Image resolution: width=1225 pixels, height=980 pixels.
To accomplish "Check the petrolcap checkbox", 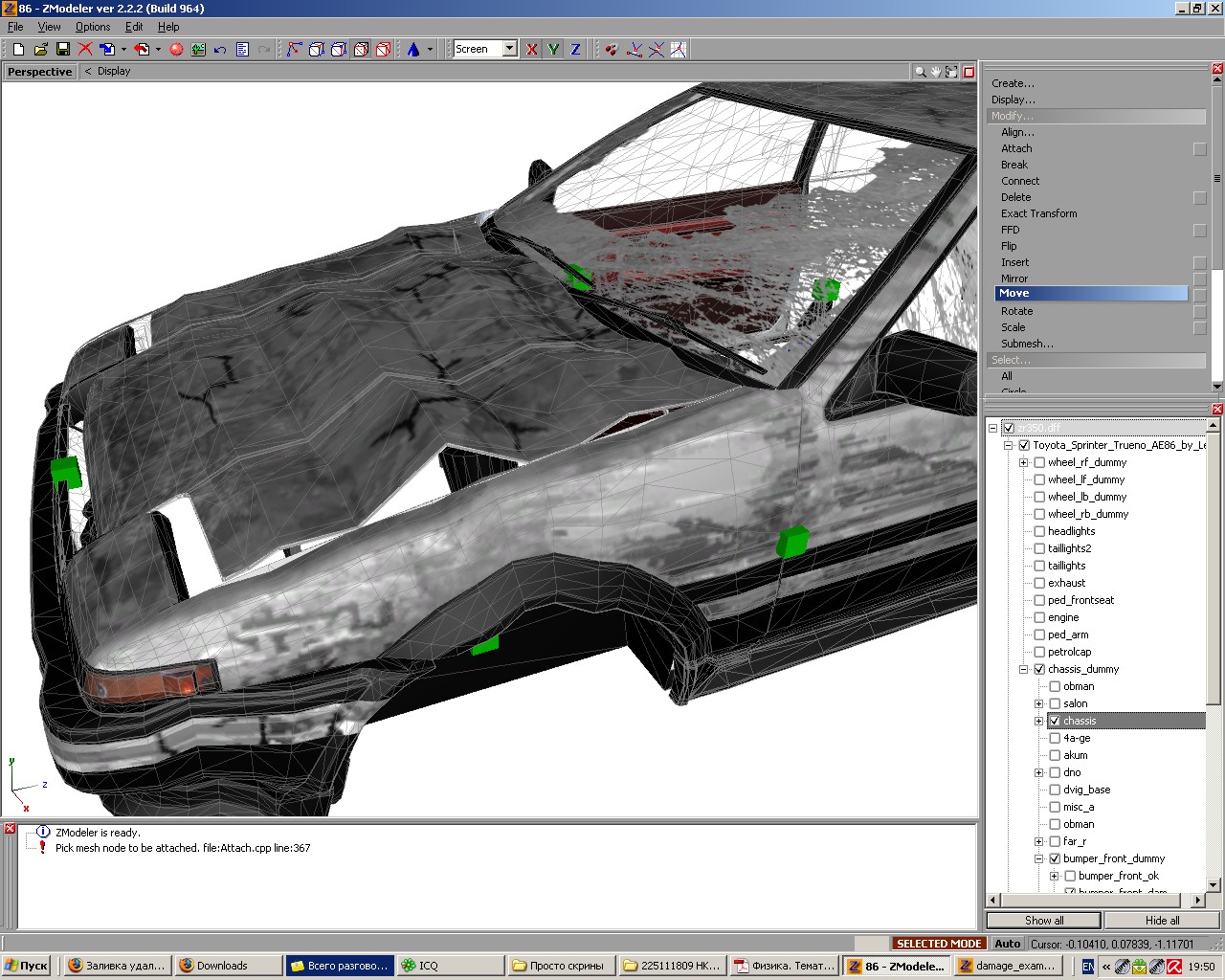I will [1039, 652].
